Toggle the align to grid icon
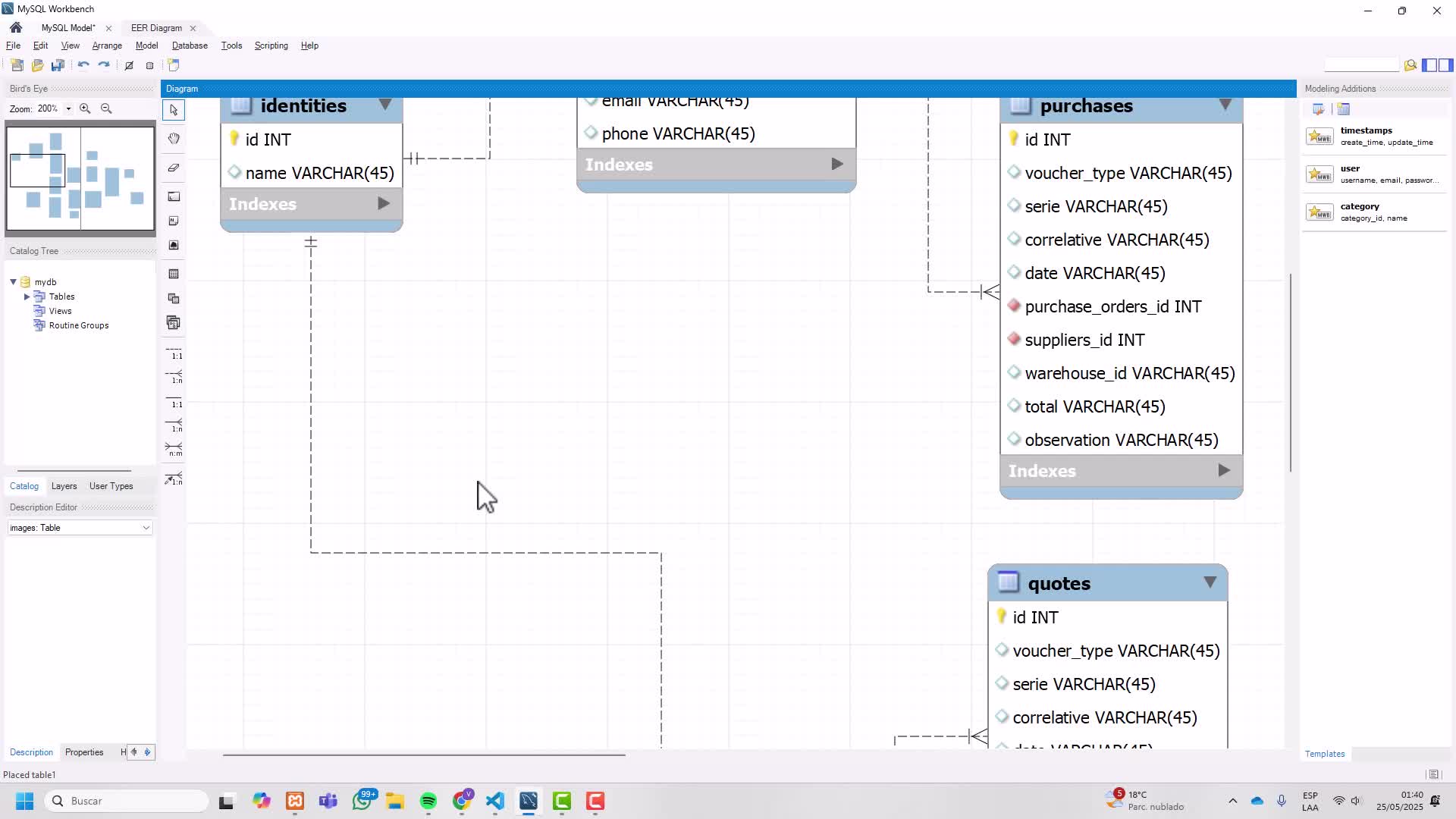Image resolution: width=1456 pixels, height=819 pixels. click(149, 65)
